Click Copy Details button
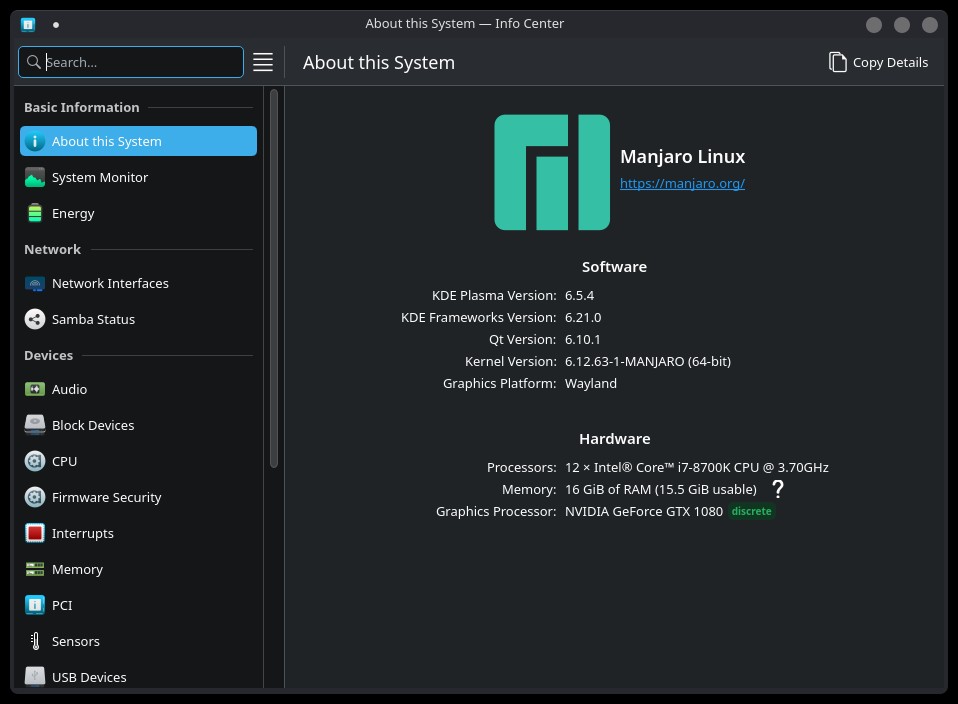Screen dimensions: 958x704 tap(878, 62)
